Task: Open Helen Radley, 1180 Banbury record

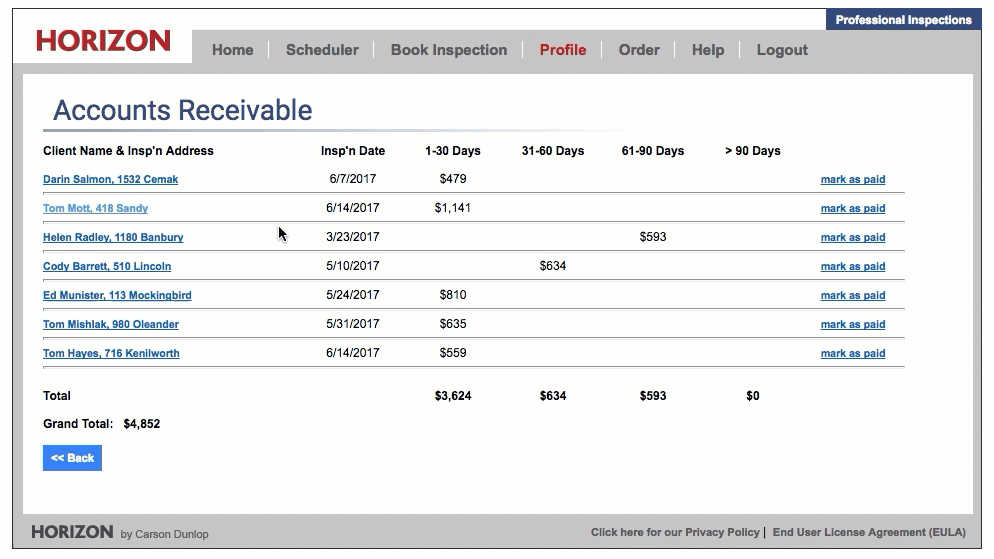Action: (113, 238)
